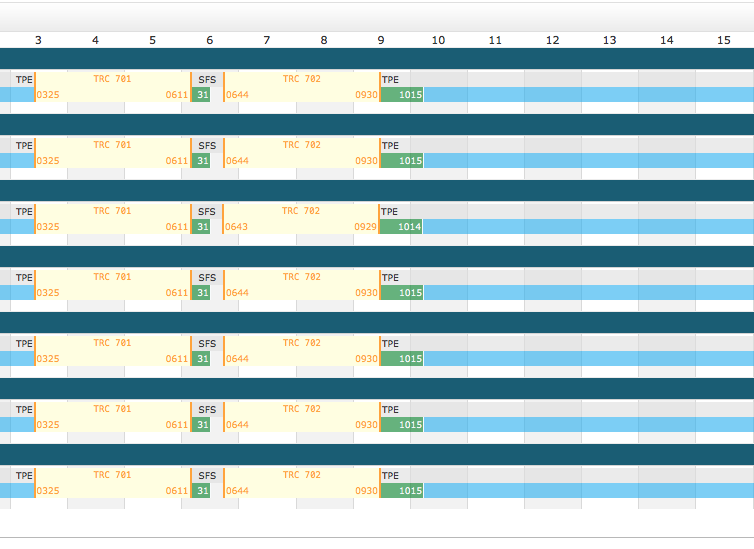Select the green 1014 block
Screen dimensions: 754x549
[x=401, y=227]
